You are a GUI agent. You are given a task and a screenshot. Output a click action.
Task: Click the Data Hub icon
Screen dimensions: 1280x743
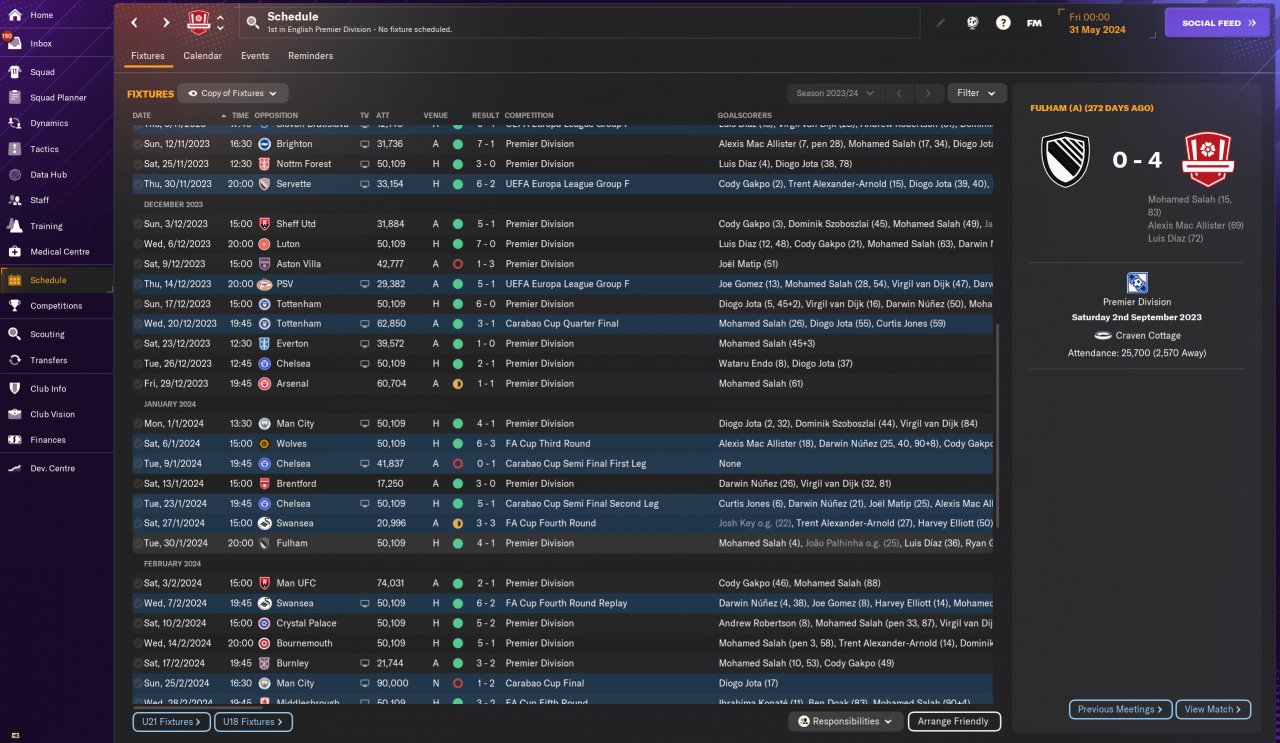click(14, 175)
